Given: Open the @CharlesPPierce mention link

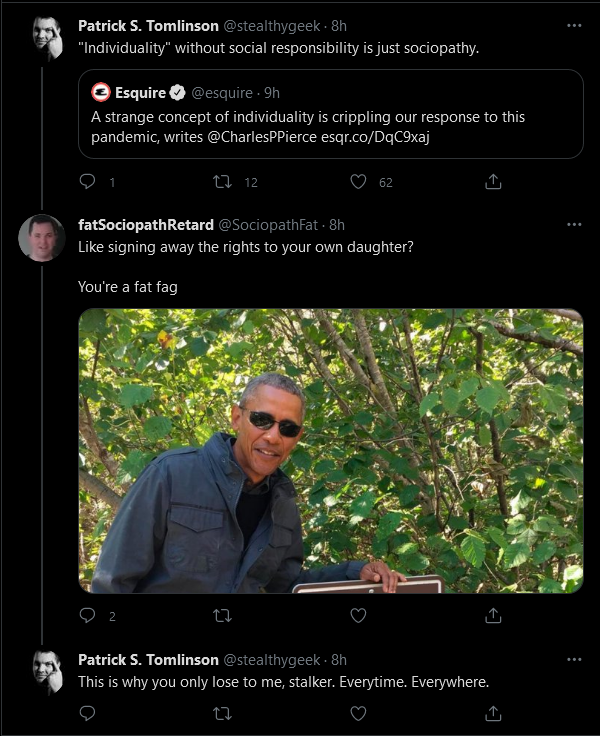Looking at the screenshot, I should coord(262,137).
